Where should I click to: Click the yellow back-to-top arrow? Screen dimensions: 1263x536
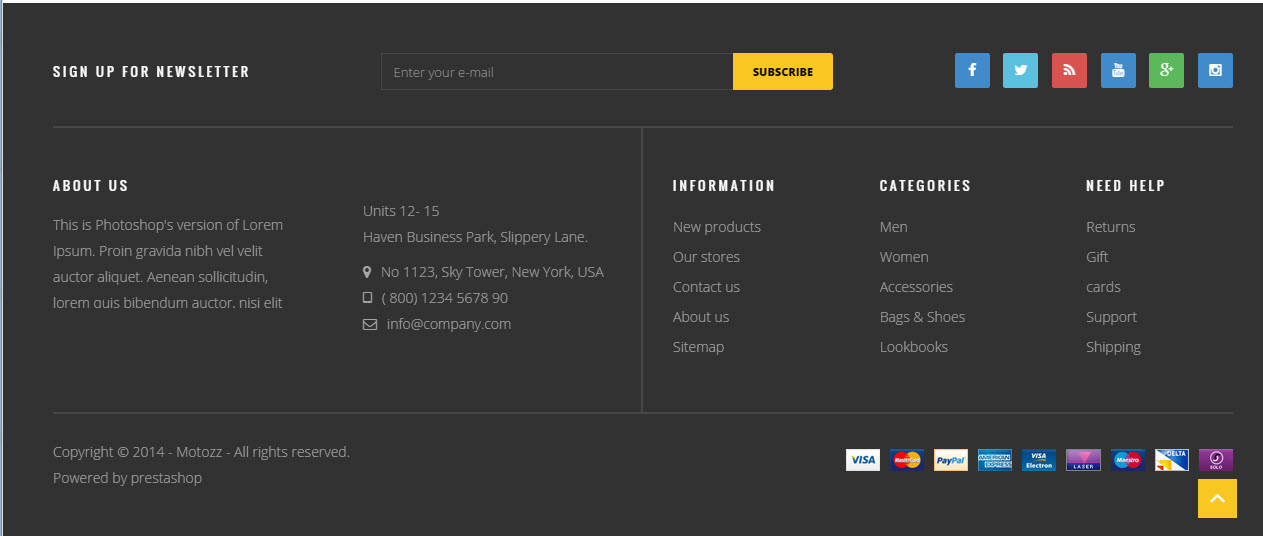(x=1217, y=498)
